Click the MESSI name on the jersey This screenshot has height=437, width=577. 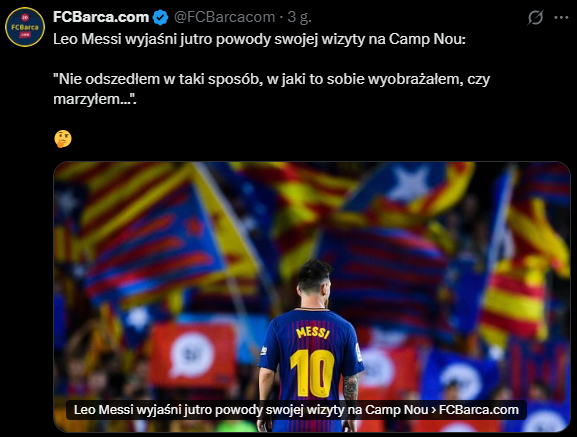point(312,332)
